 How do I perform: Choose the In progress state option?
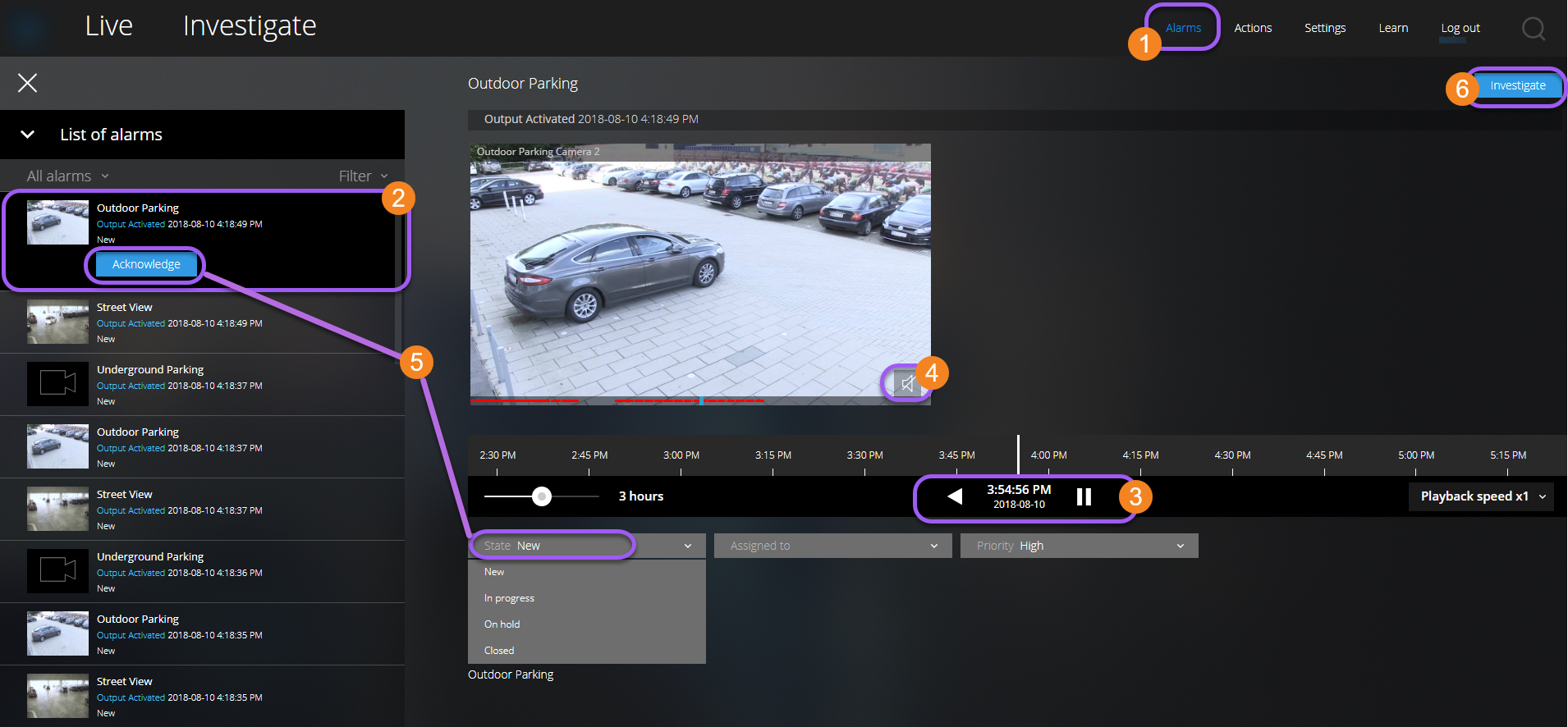pyautogui.click(x=509, y=598)
